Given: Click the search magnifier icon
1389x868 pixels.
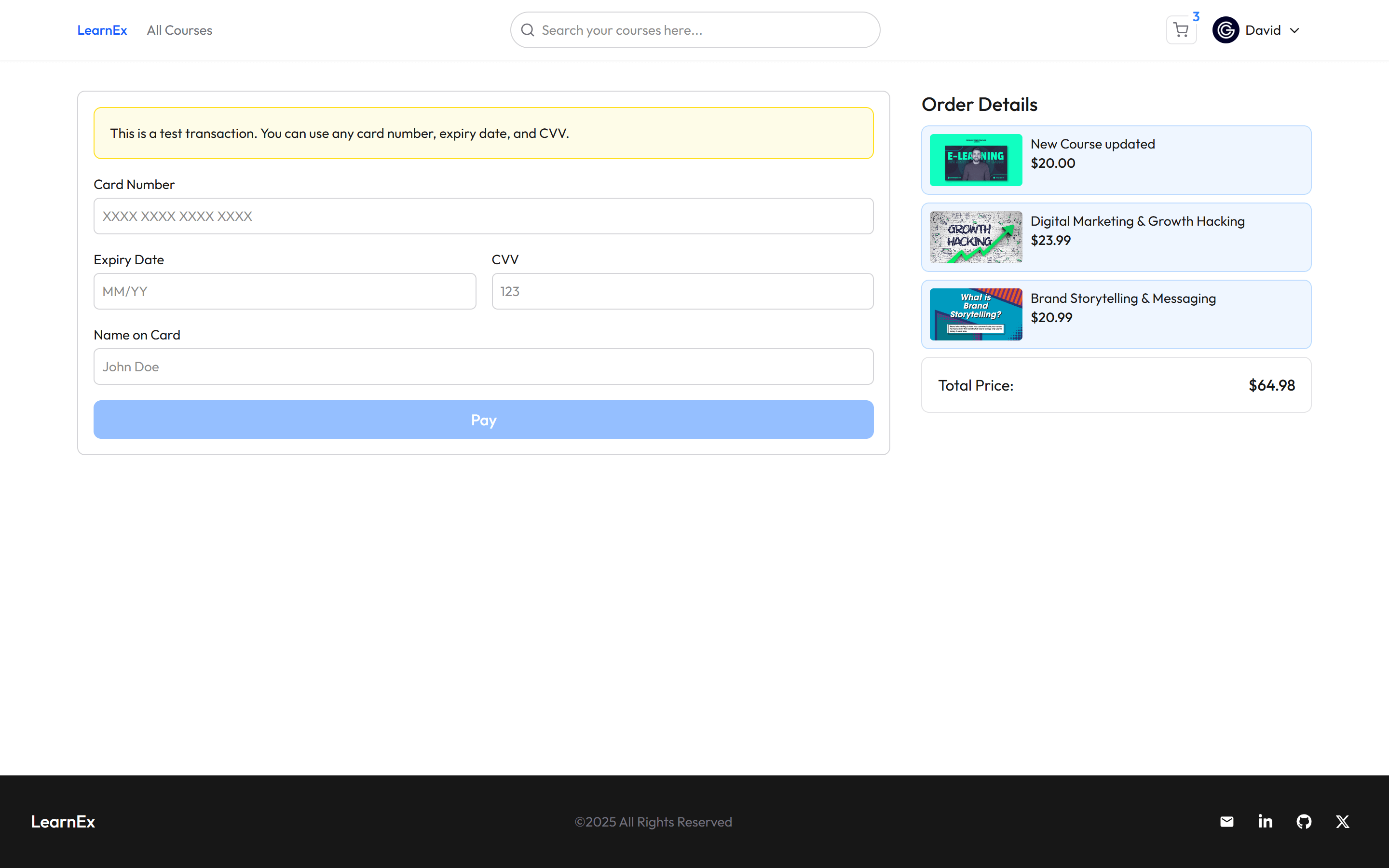Looking at the screenshot, I should coord(528,30).
